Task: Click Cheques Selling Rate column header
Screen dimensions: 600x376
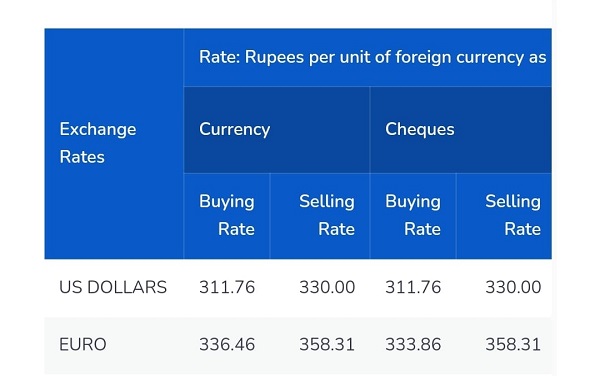Action: [x=504, y=216]
